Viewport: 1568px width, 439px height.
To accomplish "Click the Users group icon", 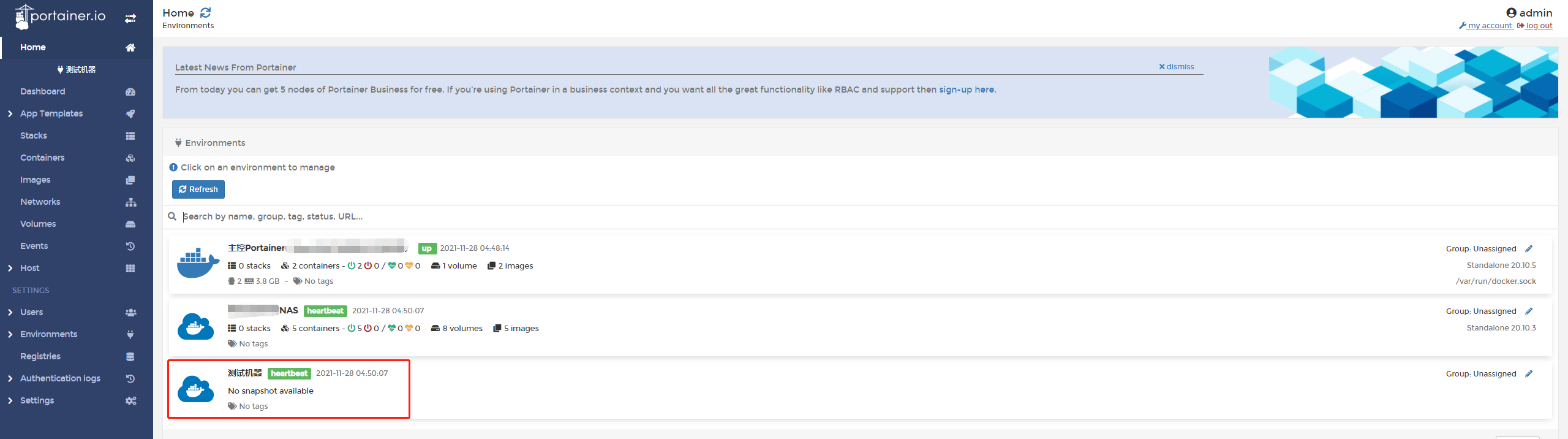I will point(130,312).
